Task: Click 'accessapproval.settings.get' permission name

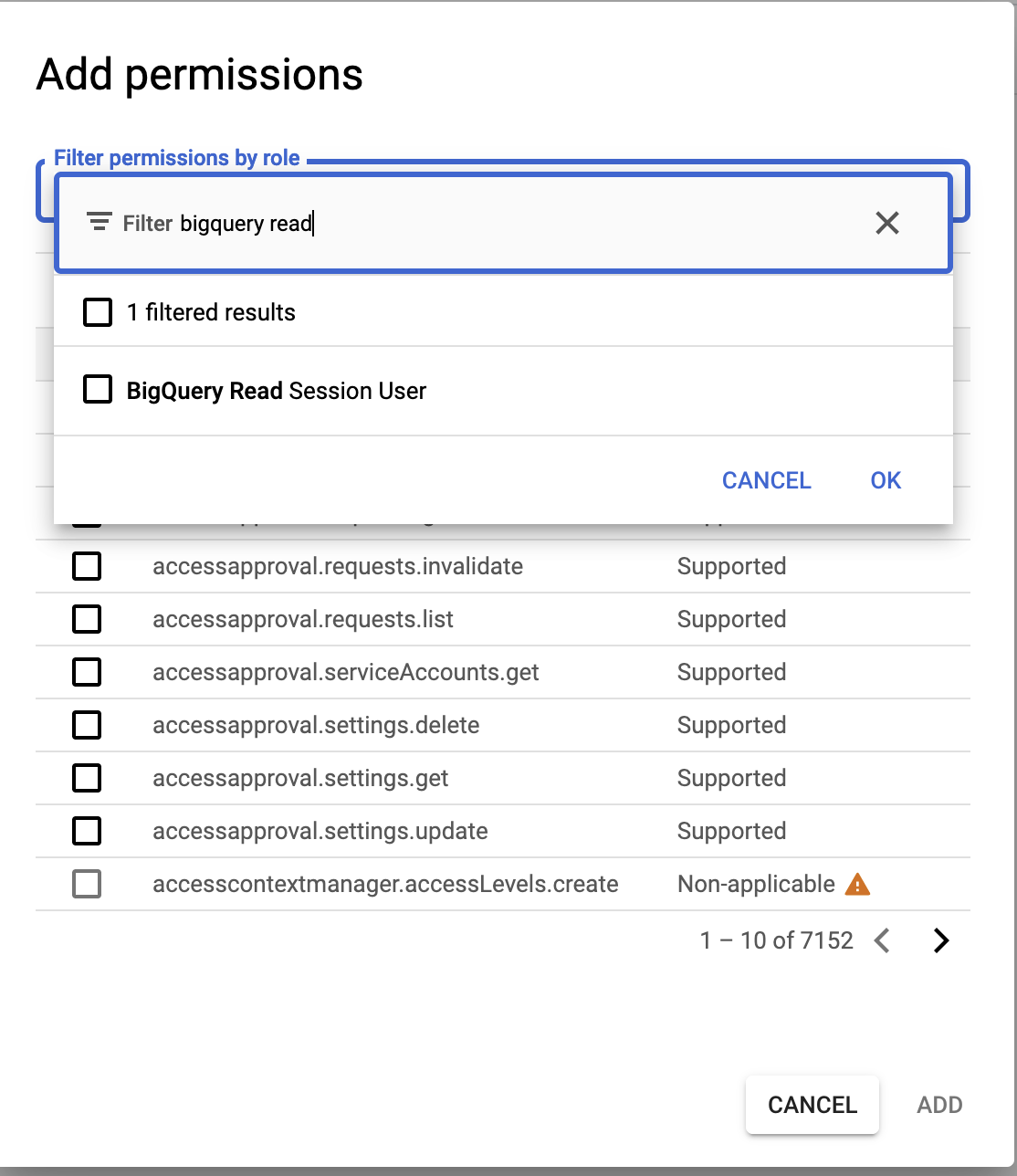Action: pos(300,778)
